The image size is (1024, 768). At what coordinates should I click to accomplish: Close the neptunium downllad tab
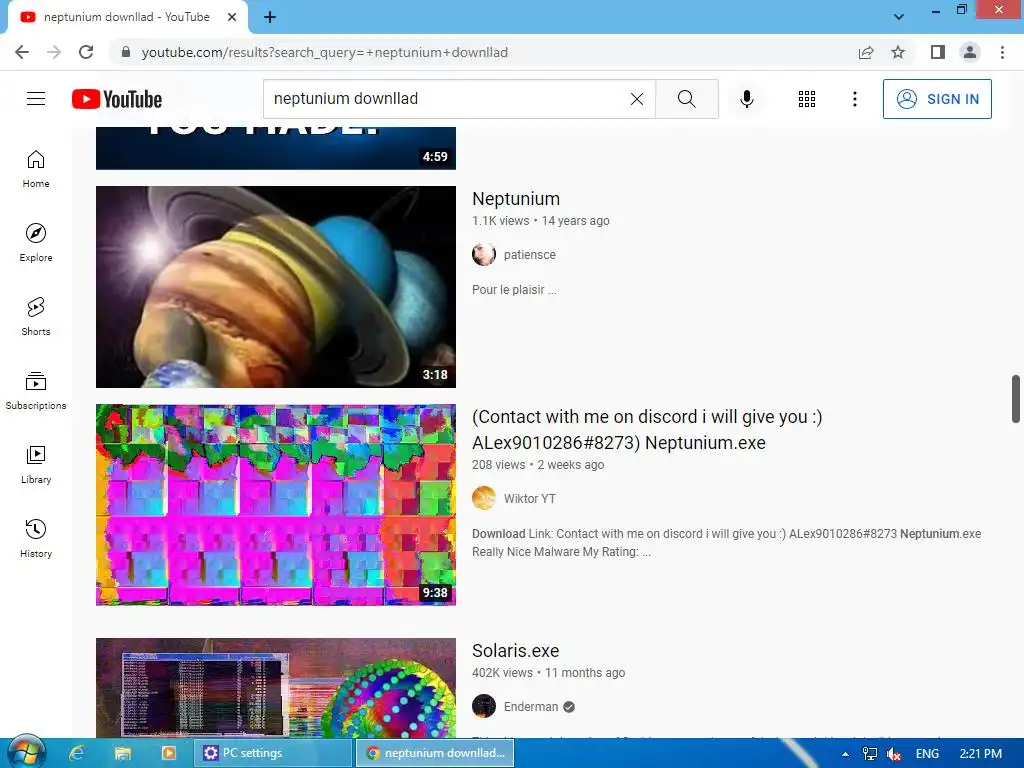pyautogui.click(x=232, y=17)
